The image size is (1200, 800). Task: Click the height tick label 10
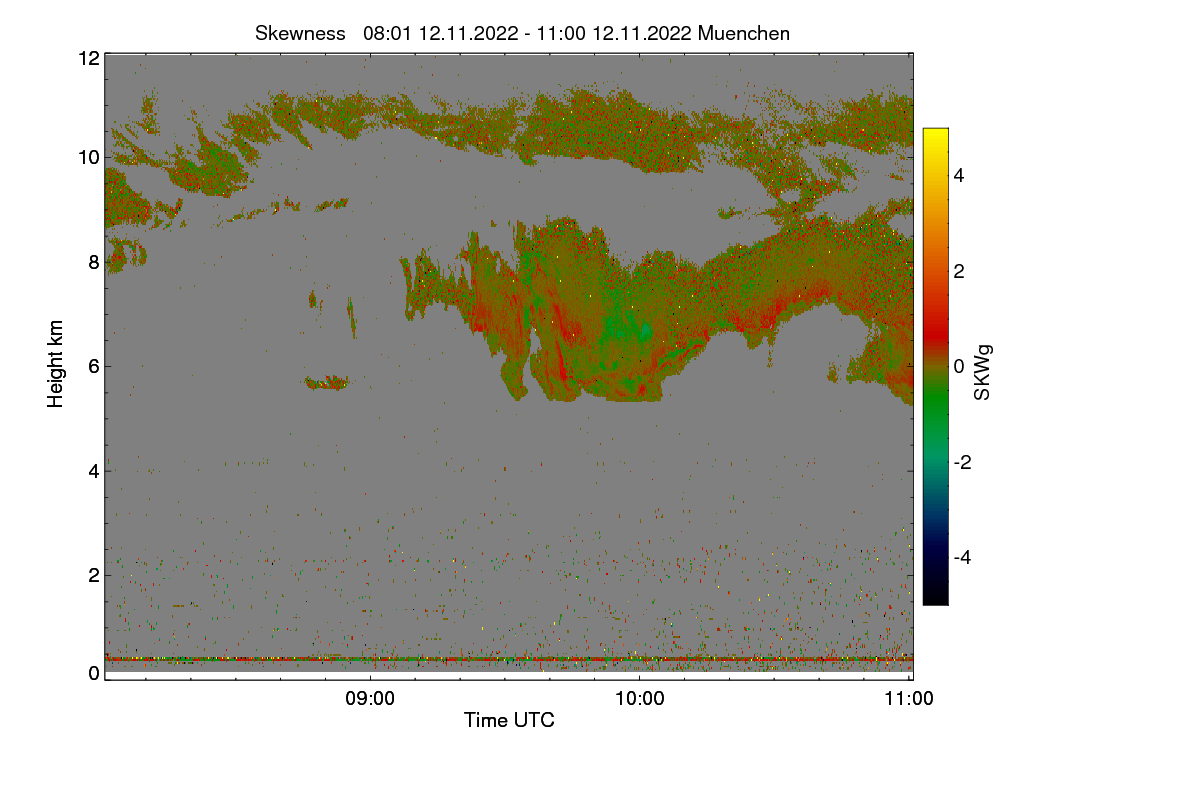(x=88, y=157)
